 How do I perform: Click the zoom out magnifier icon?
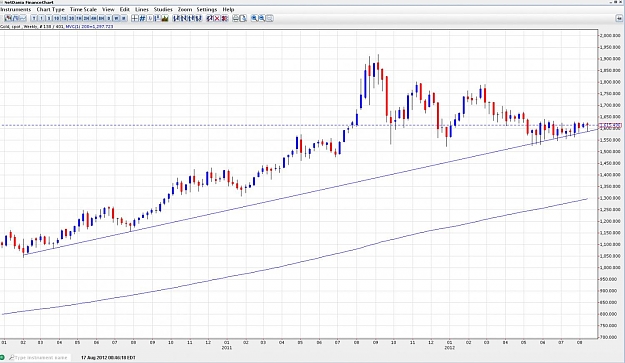coord(262,18)
